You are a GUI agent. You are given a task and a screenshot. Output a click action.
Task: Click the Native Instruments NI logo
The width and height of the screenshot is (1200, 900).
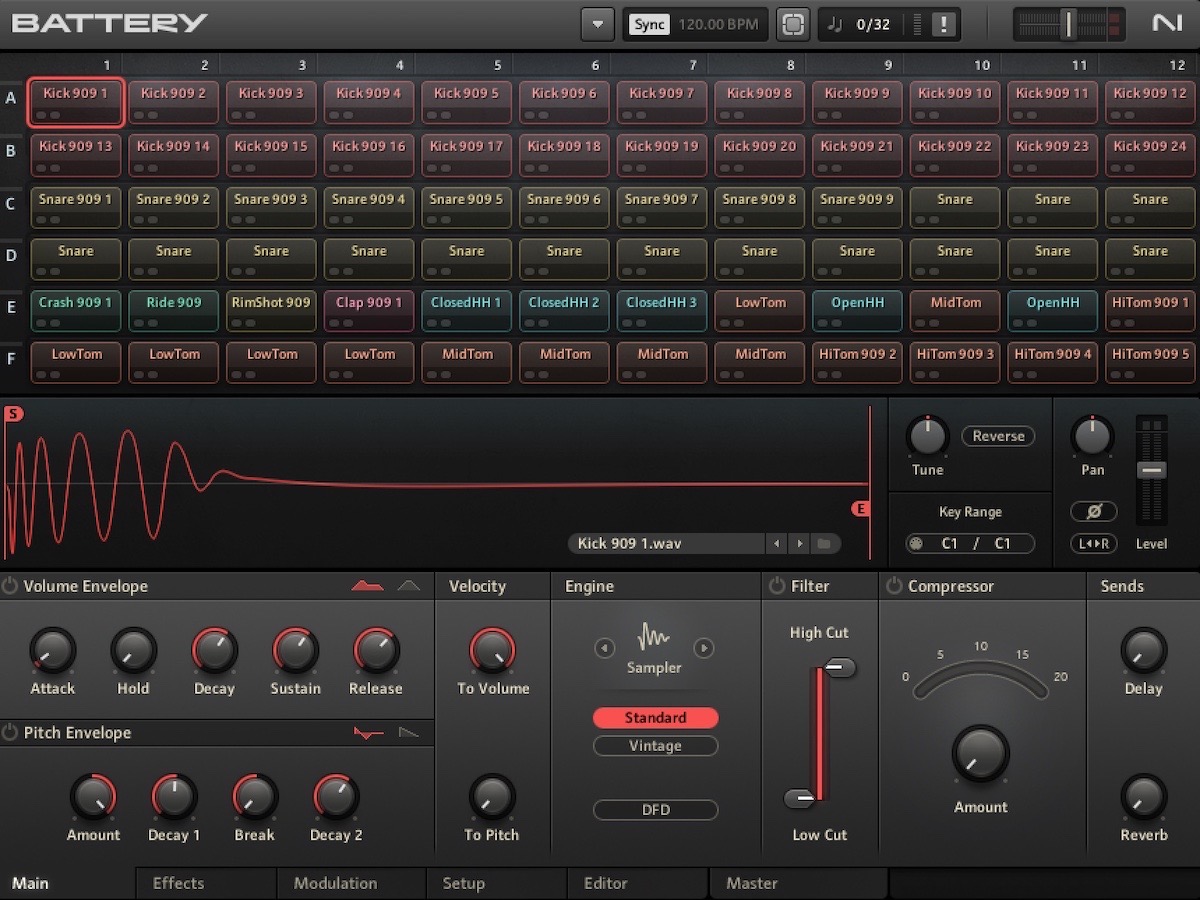(x=1167, y=23)
